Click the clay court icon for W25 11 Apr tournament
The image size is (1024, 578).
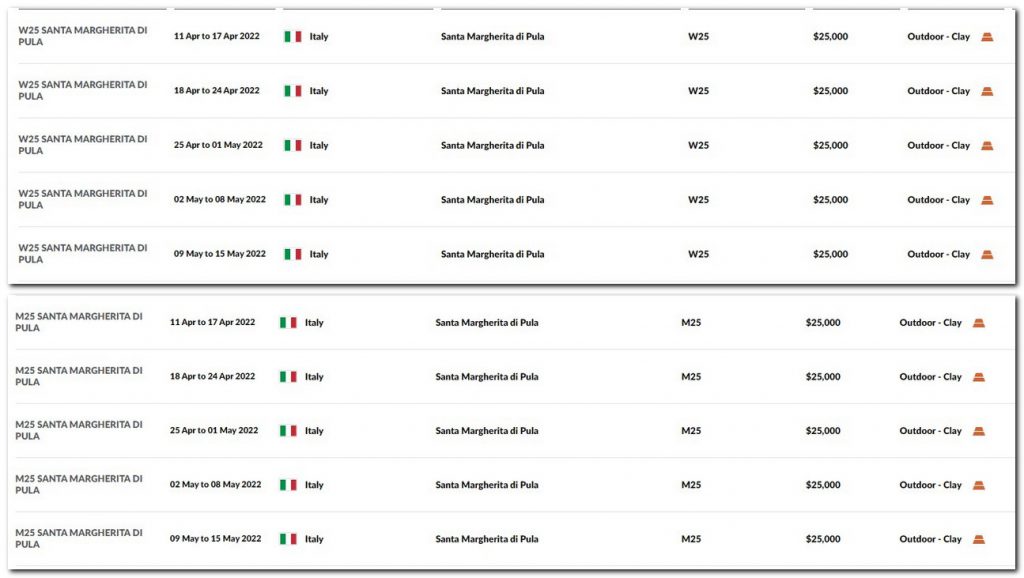coord(987,37)
